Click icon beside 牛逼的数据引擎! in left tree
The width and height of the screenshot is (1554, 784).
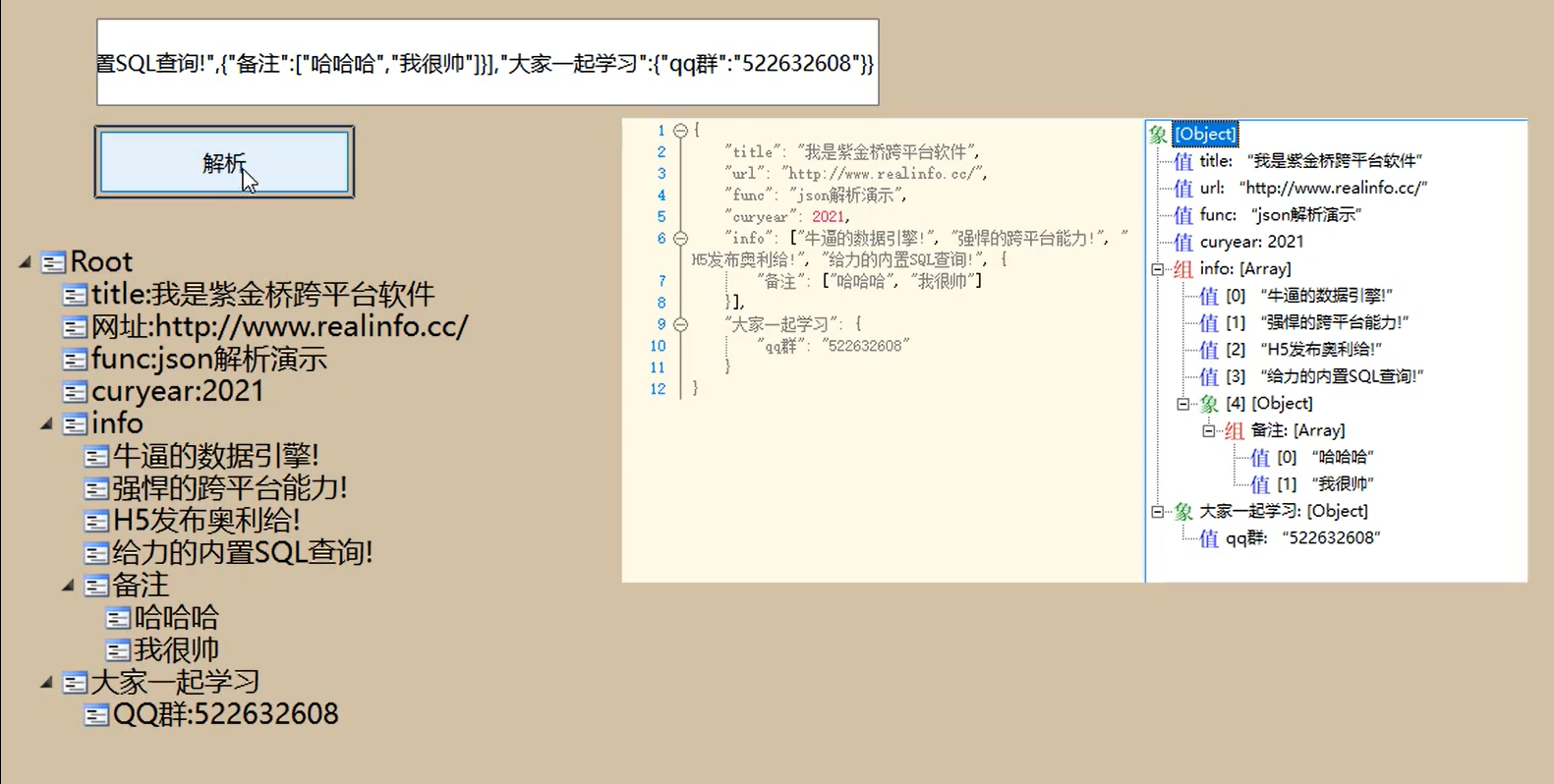[x=96, y=457]
